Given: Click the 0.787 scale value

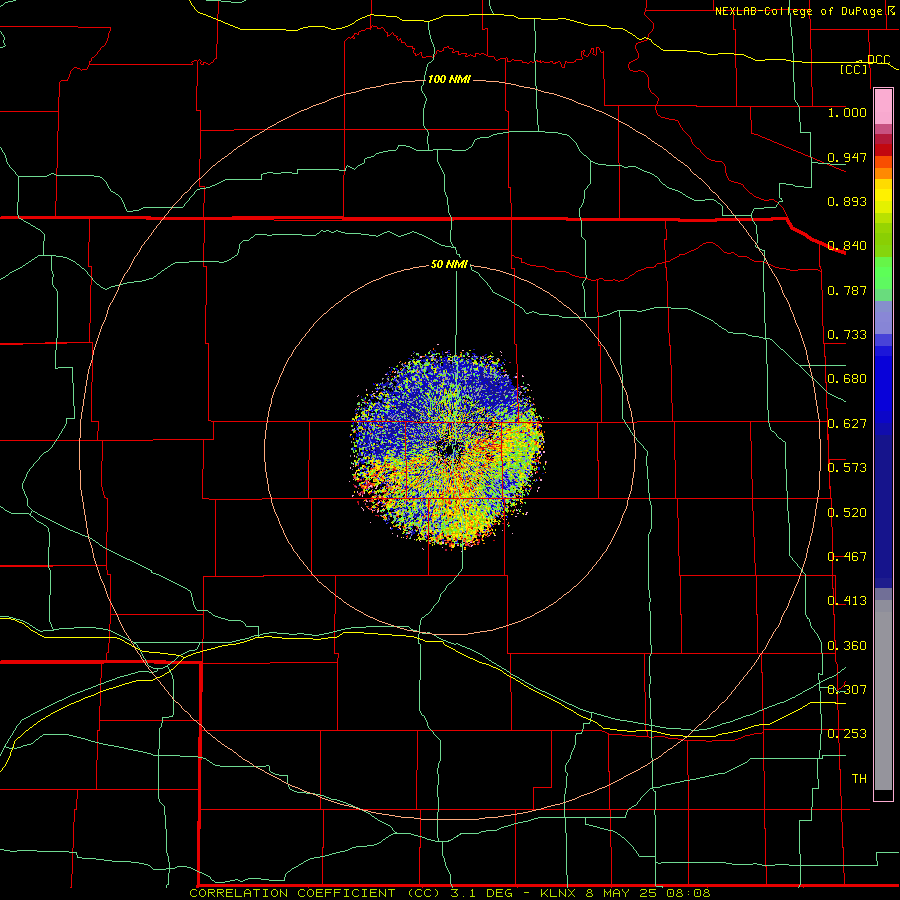Looking at the screenshot, I should coord(847,290).
